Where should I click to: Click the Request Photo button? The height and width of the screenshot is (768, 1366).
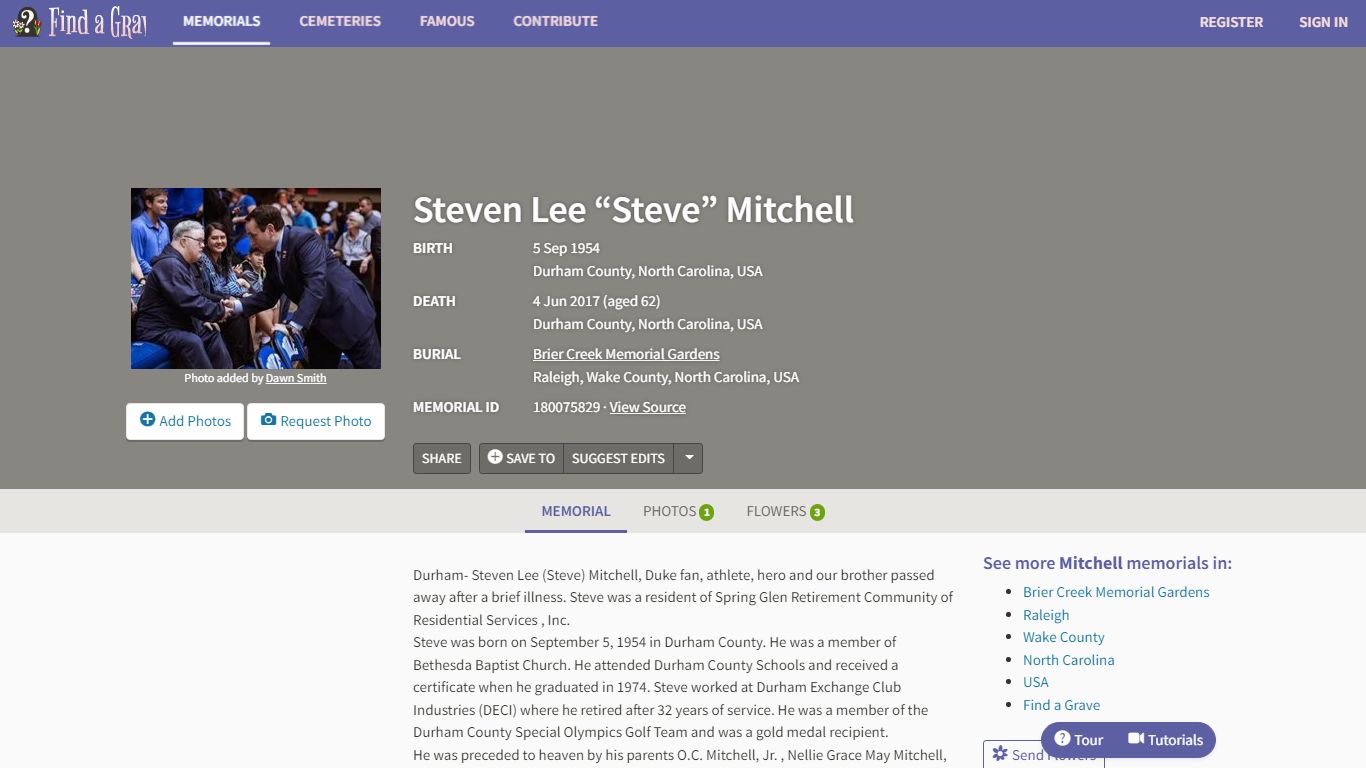click(x=316, y=421)
